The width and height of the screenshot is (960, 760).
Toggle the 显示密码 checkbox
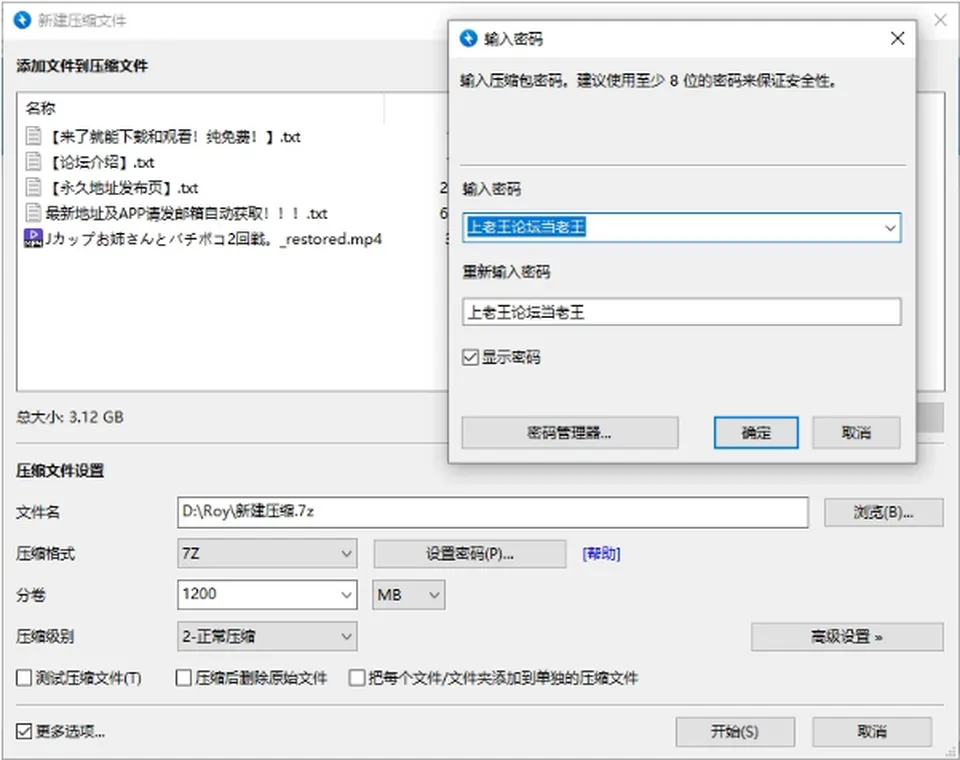click(470, 357)
